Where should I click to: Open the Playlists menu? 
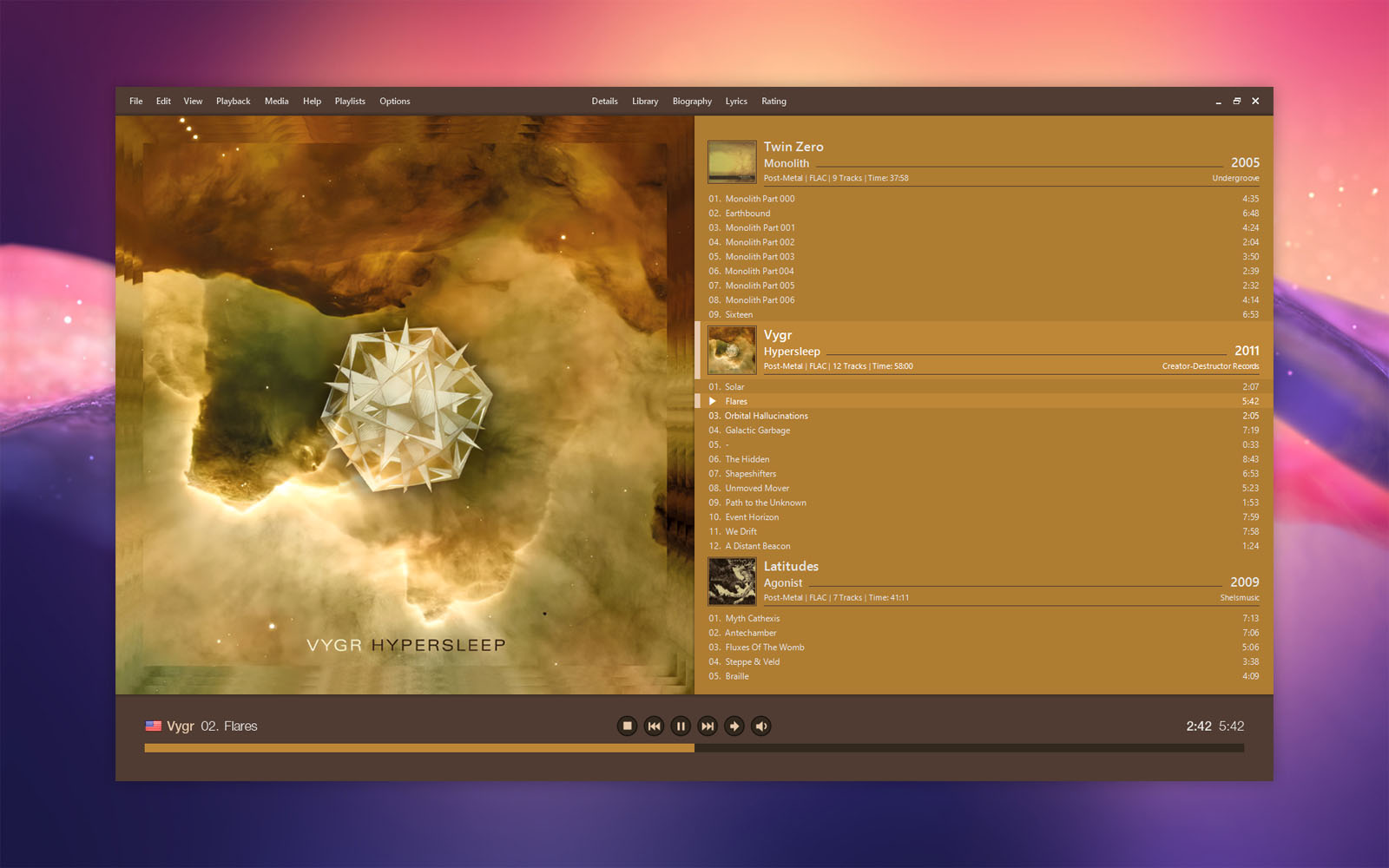click(x=350, y=101)
